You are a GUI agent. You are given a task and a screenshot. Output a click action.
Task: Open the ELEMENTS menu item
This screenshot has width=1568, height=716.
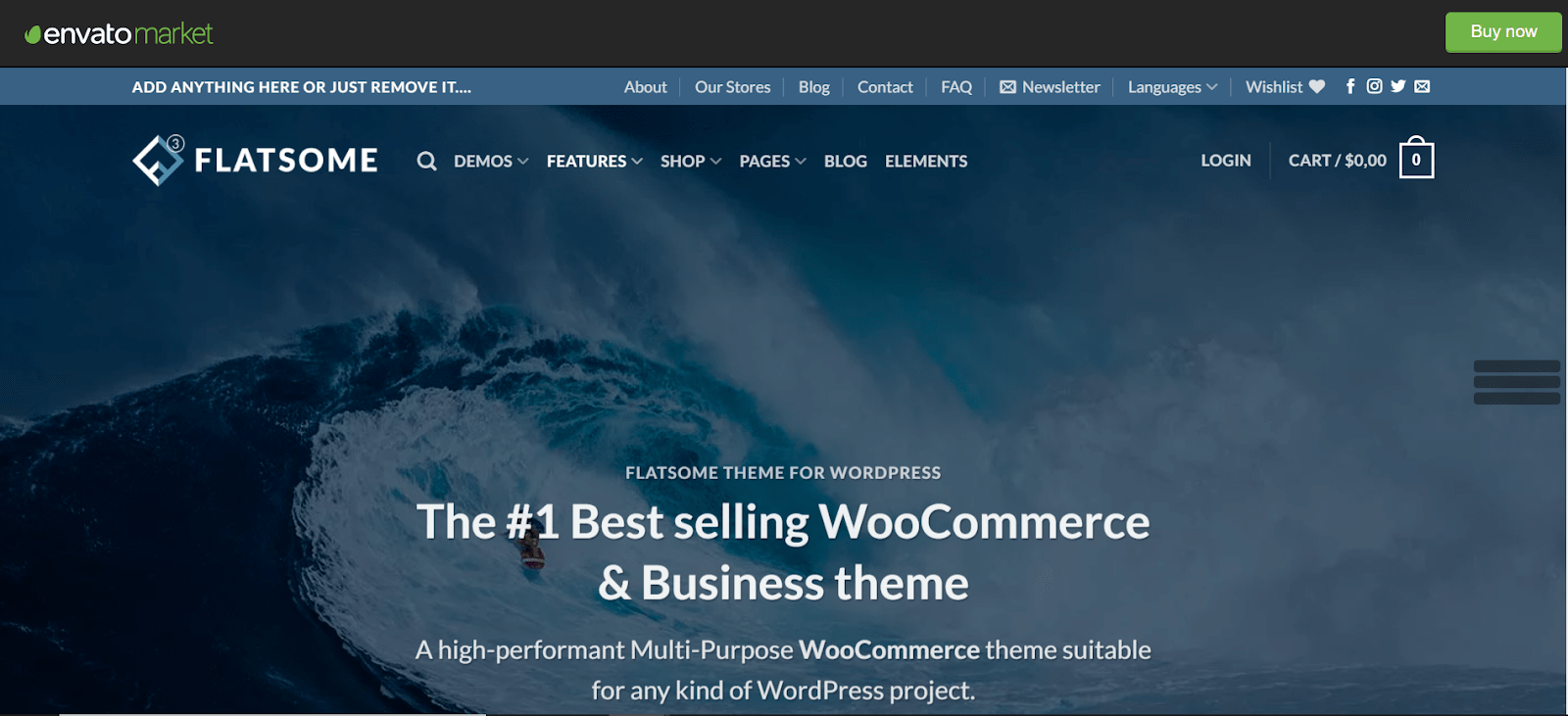[x=926, y=161]
